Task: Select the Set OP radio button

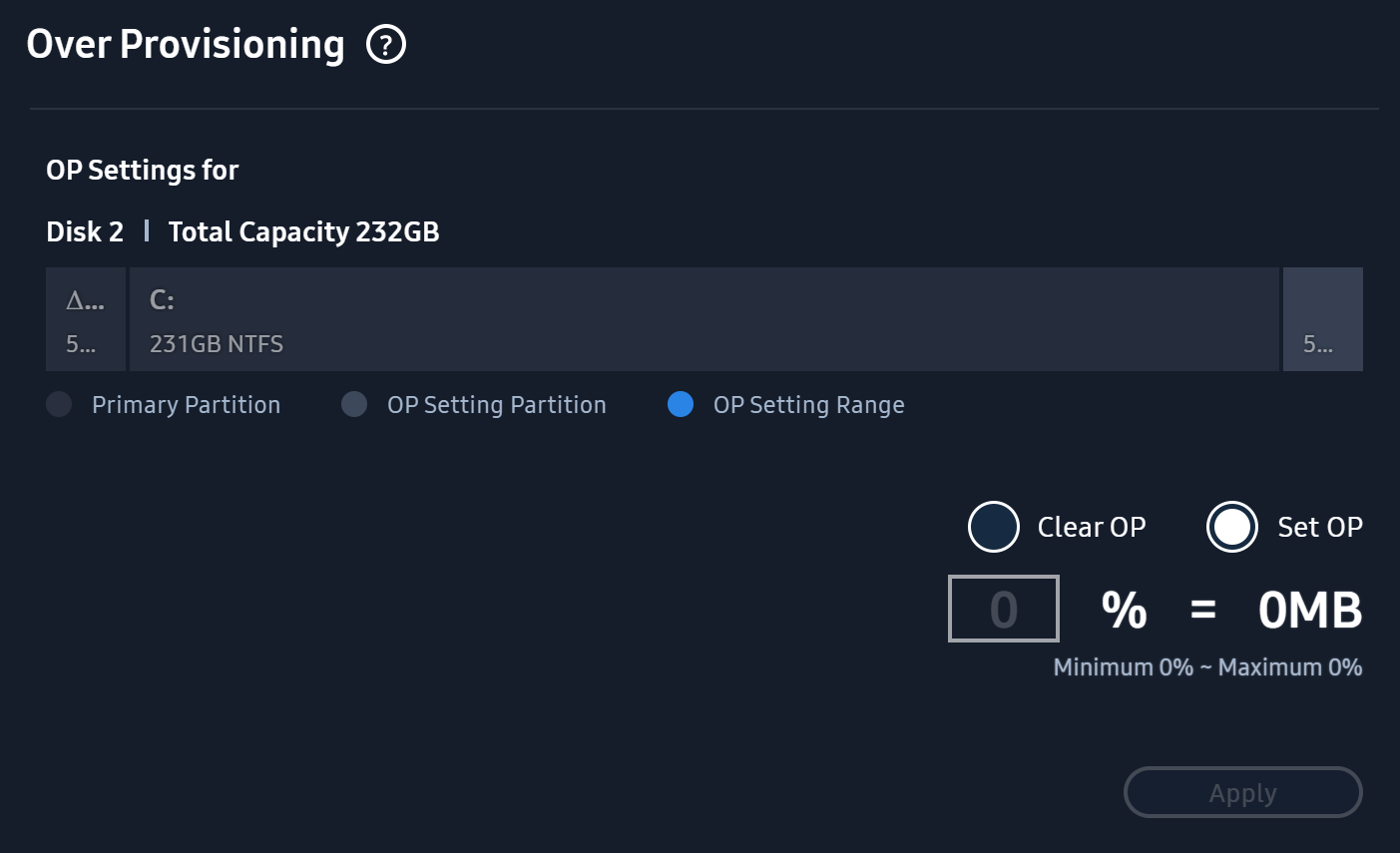Action: 1232,527
